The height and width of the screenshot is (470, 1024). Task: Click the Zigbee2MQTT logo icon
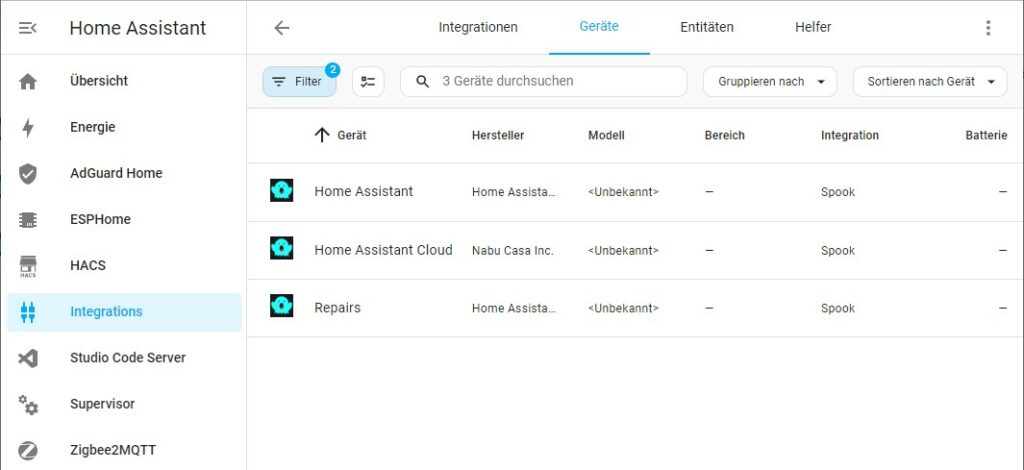[27, 450]
